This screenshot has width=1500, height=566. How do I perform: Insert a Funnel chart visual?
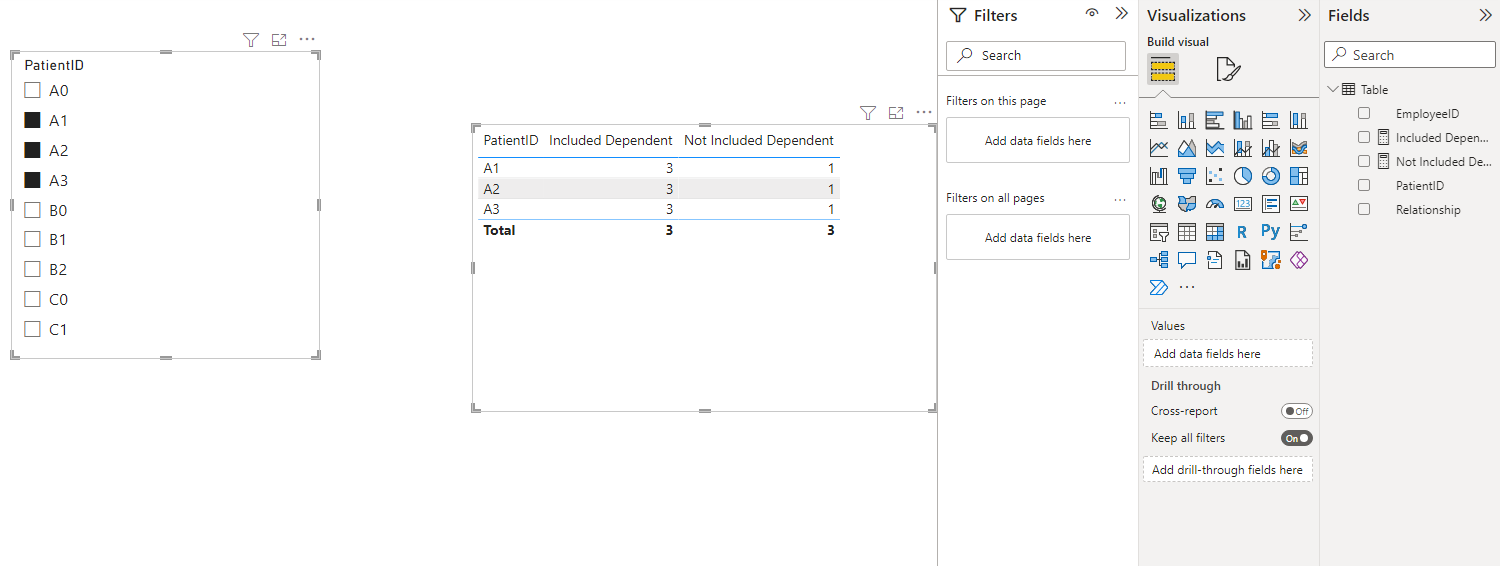coord(1187,177)
